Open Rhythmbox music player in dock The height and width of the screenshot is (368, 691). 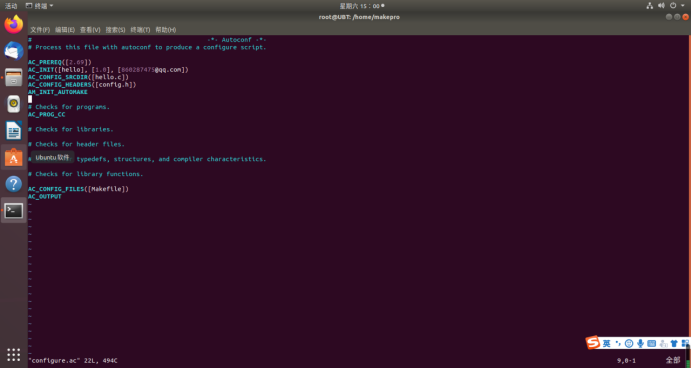click(14, 104)
